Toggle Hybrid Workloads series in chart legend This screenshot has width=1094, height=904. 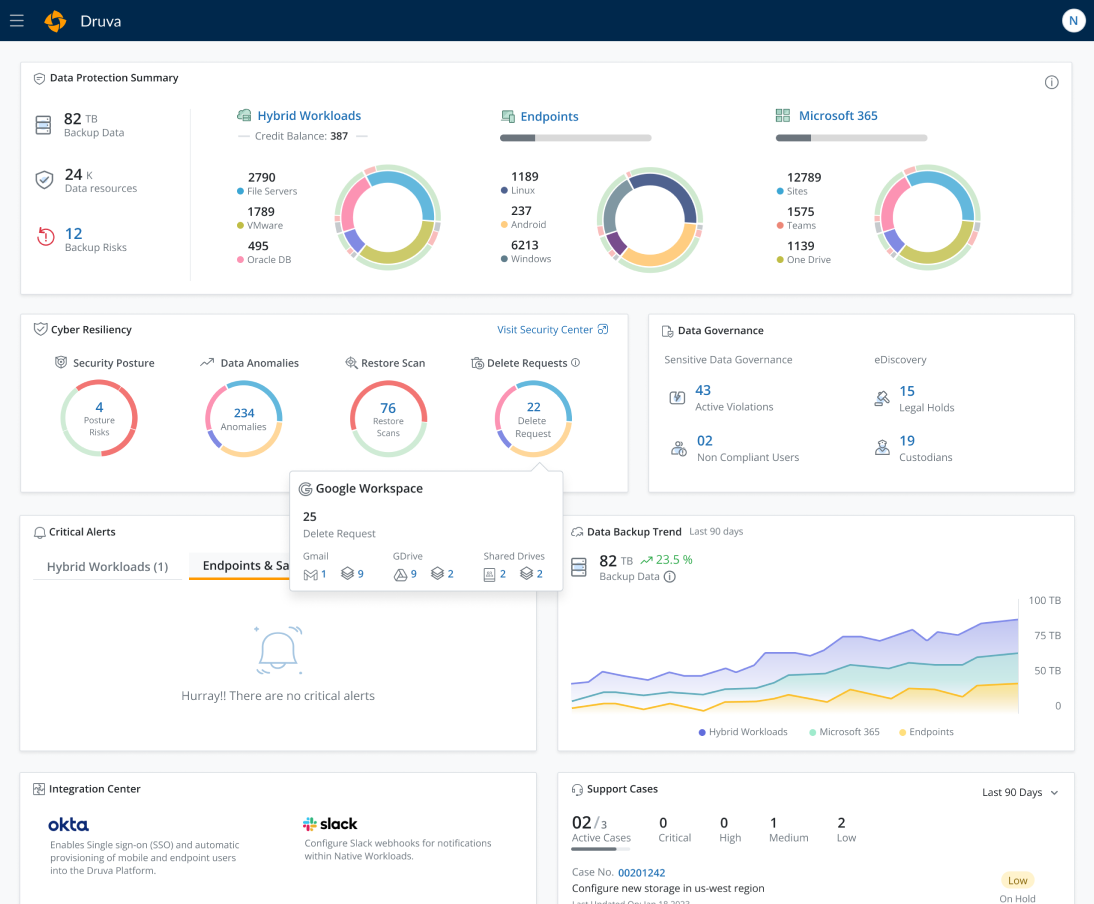742,732
